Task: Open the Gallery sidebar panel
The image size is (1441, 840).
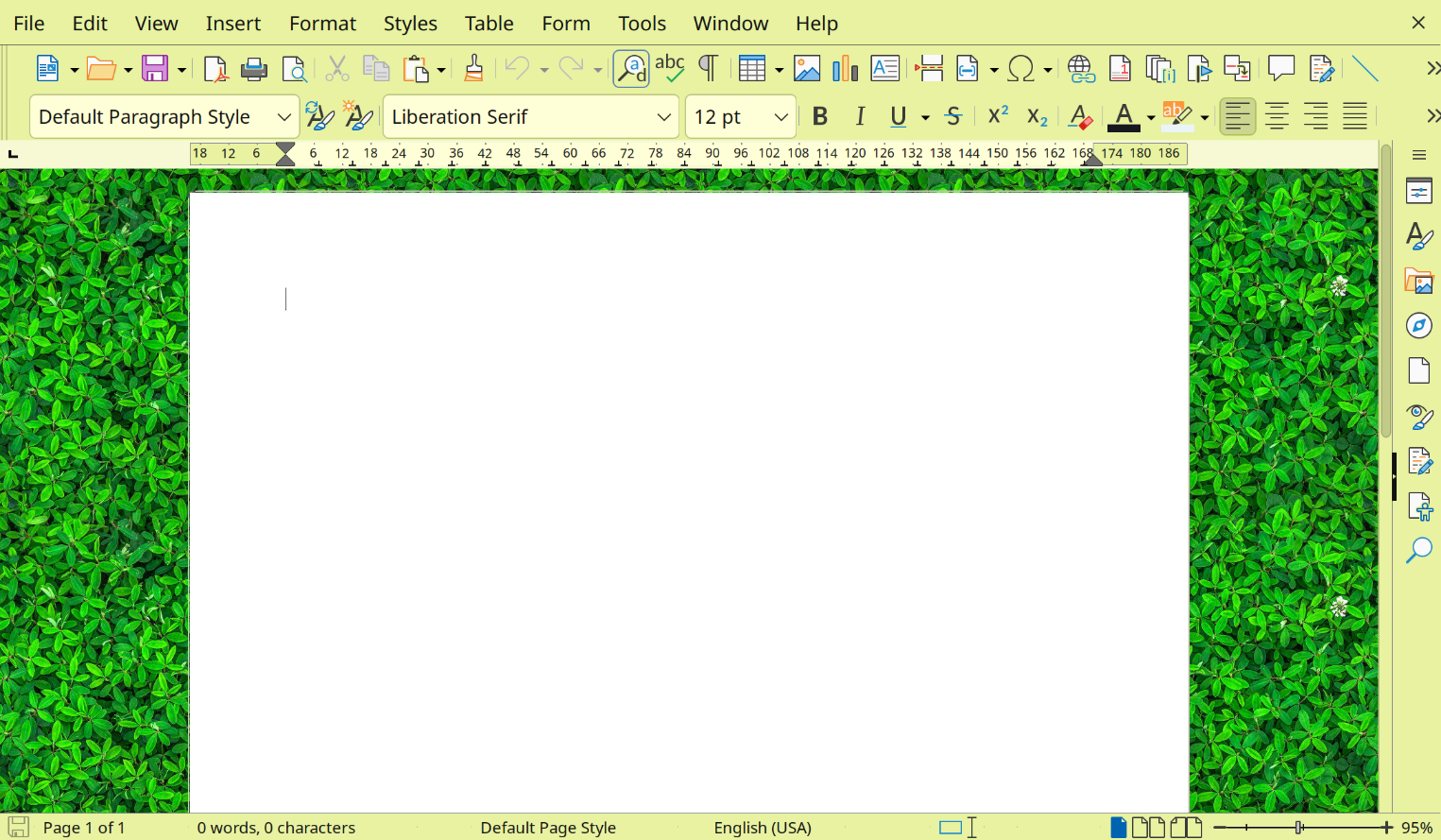Action: click(x=1418, y=282)
